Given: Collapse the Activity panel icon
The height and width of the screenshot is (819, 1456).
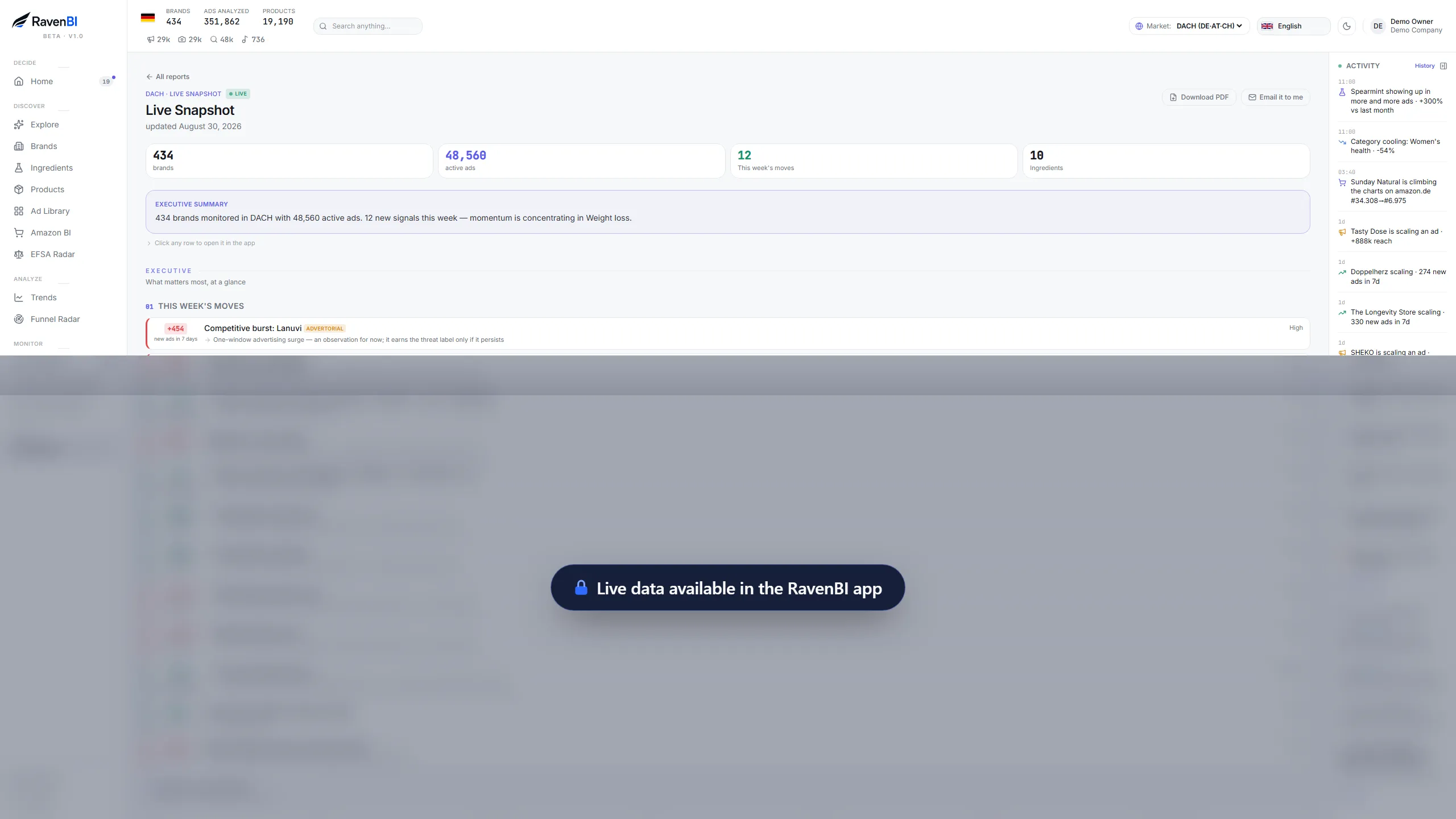Looking at the screenshot, I should click(x=1443, y=66).
